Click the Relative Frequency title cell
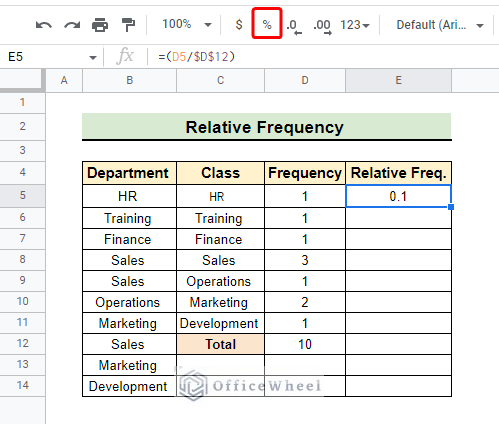 pyautogui.click(x=267, y=127)
